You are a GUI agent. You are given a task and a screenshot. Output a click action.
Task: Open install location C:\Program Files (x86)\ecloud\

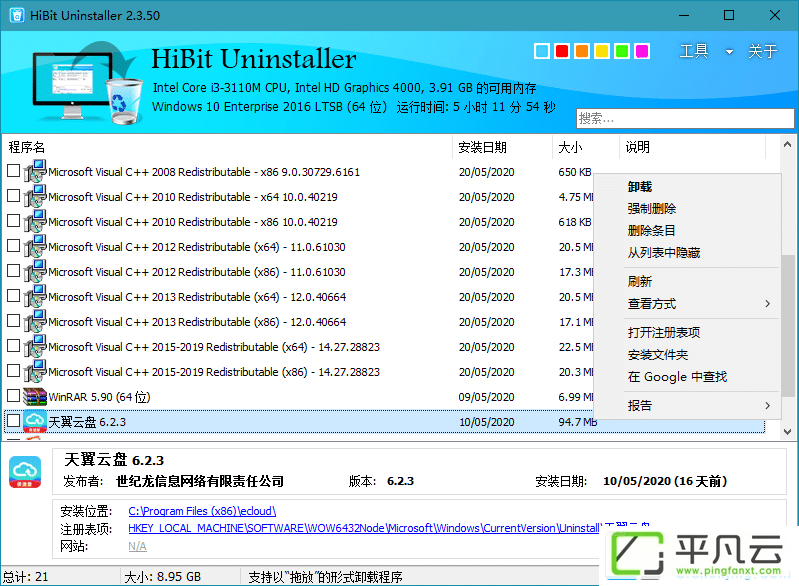point(202,511)
